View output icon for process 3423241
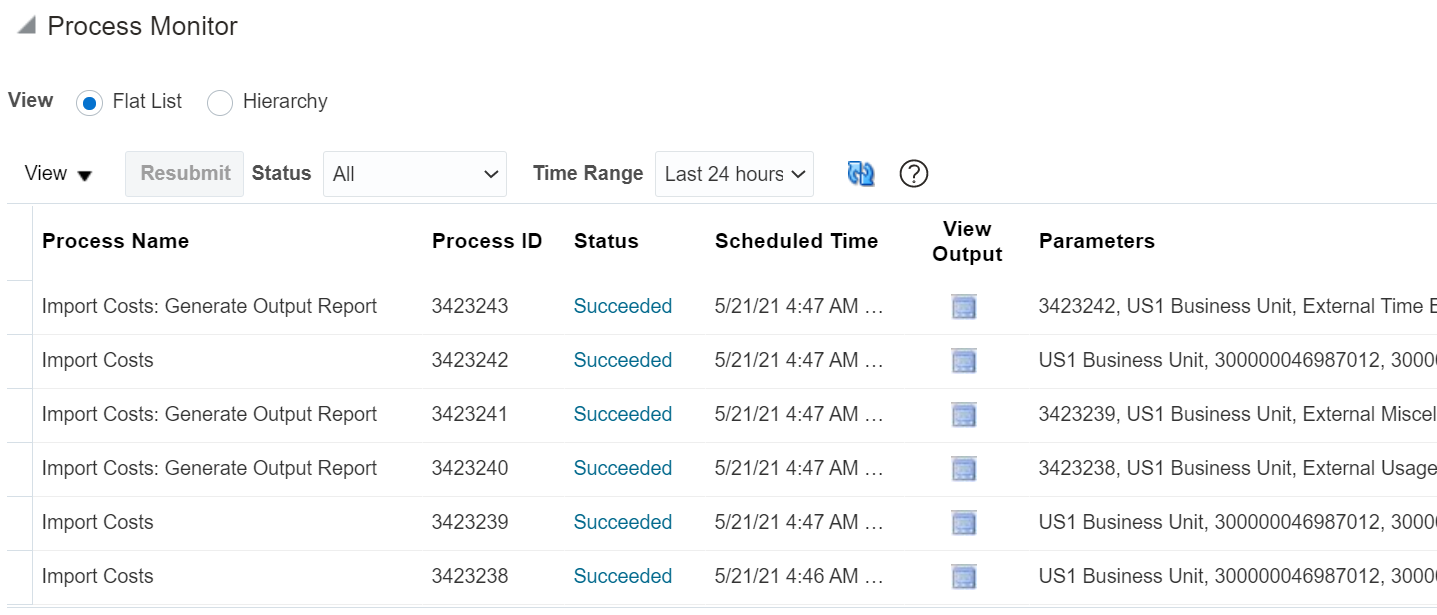This screenshot has height=615, width=1437. click(x=964, y=415)
